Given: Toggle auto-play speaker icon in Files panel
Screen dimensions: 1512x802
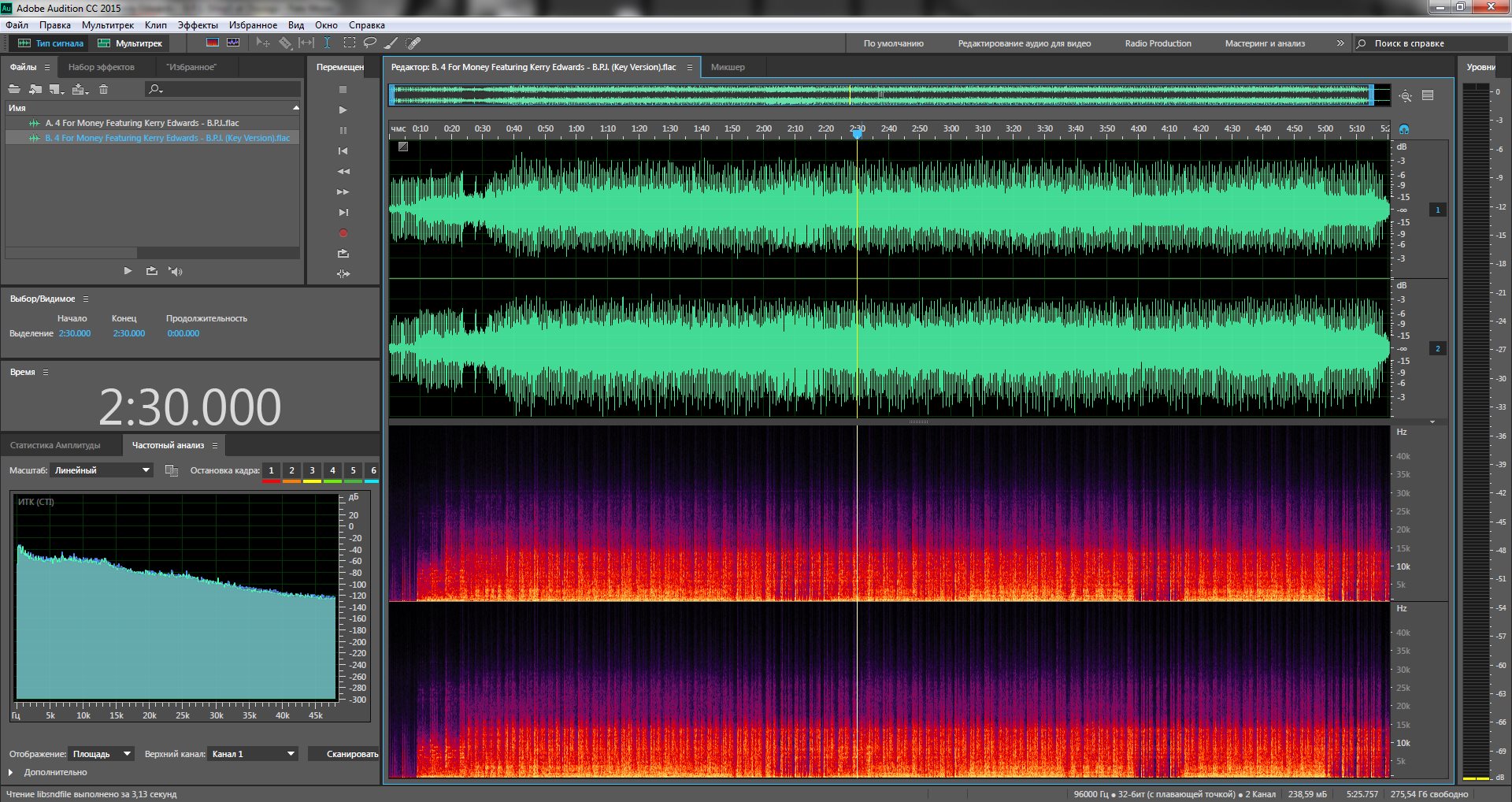Looking at the screenshot, I should coord(175,271).
